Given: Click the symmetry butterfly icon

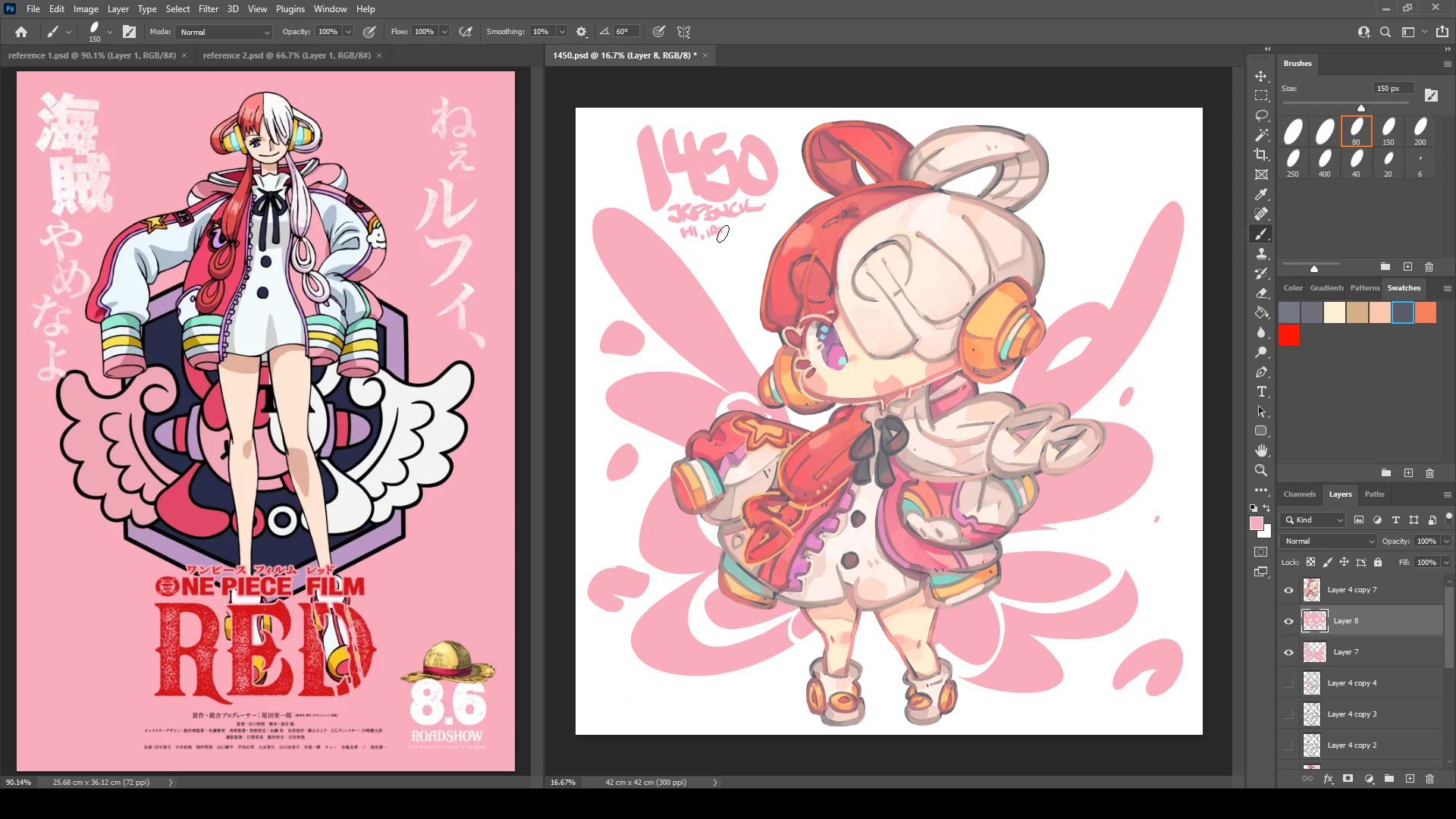Looking at the screenshot, I should [x=684, y=32].
